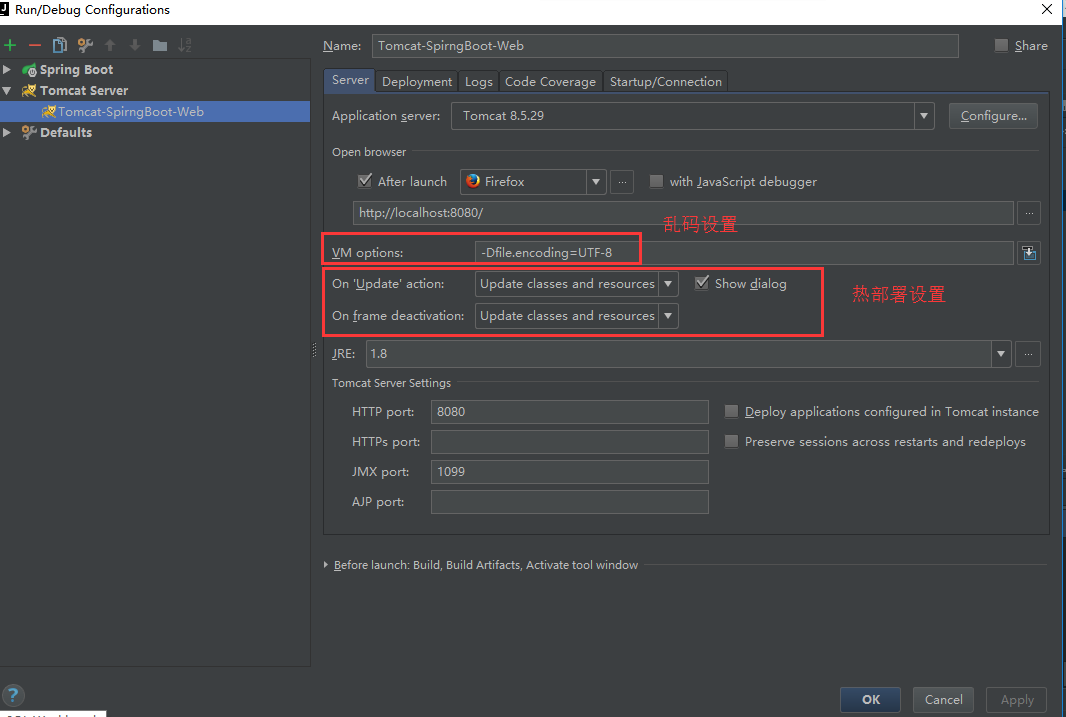This screenshot has height=717, width=1066.
Task: Click the create new folder icon
Action: (x=160, y=45)
